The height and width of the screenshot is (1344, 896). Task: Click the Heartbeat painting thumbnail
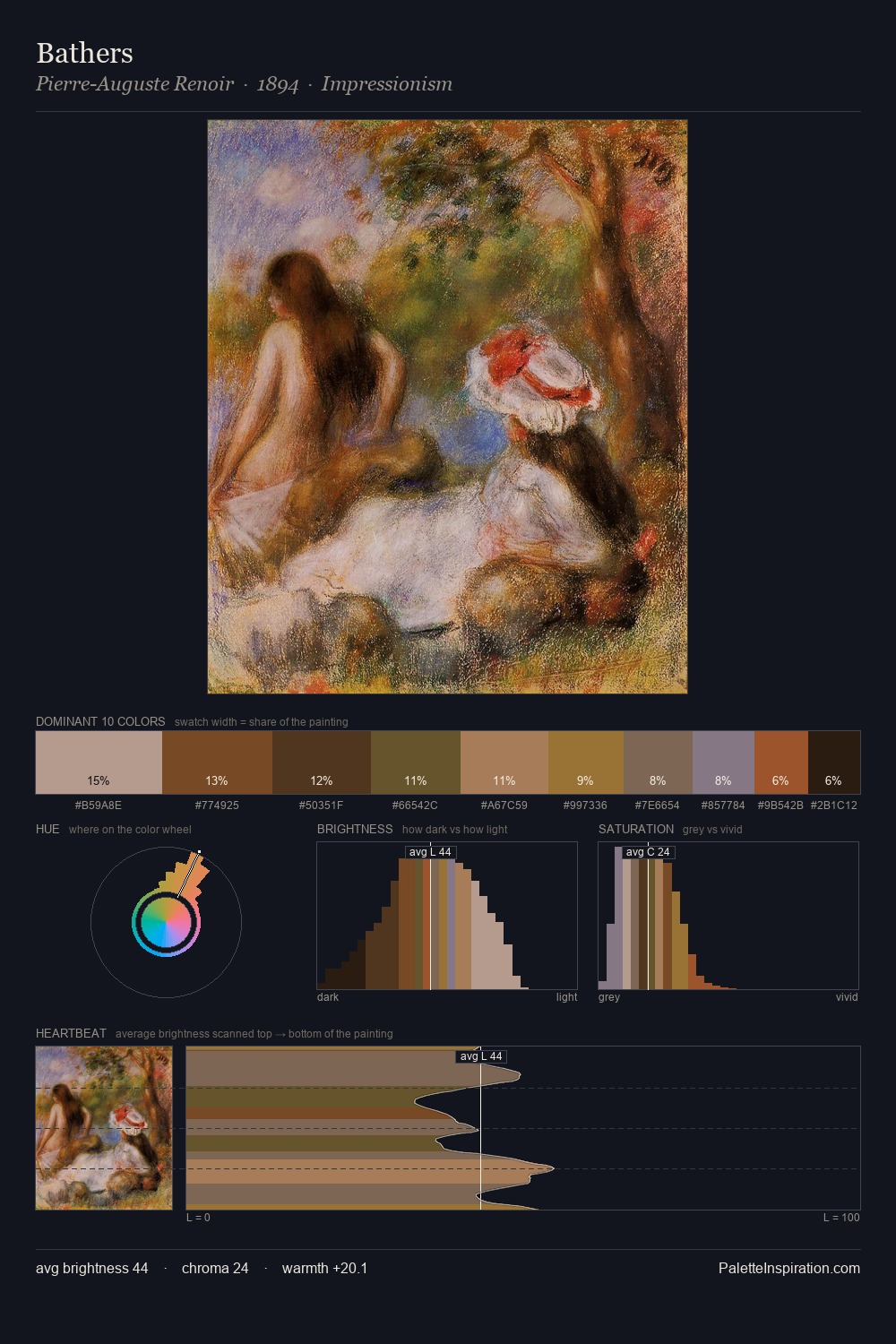click(x=104, y=1128)
